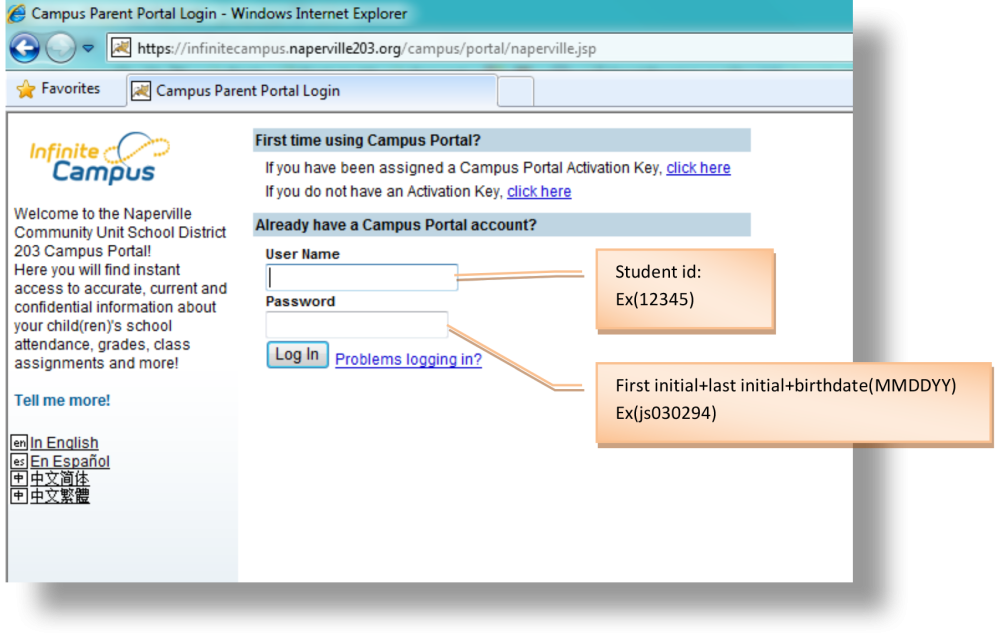Open a new blank tab
The image size is (1000, 638).
[515, 91]
